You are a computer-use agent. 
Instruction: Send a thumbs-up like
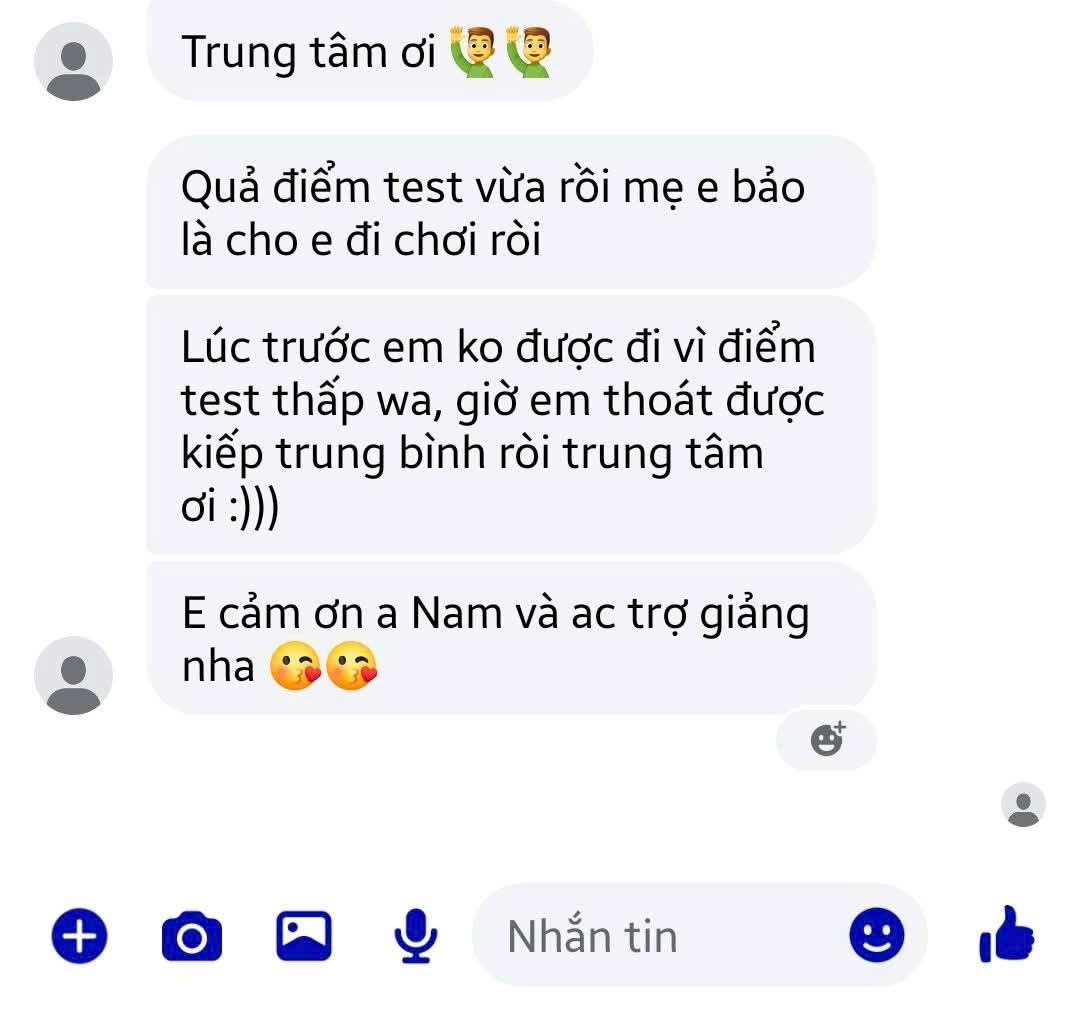[x=1006, y=934]
